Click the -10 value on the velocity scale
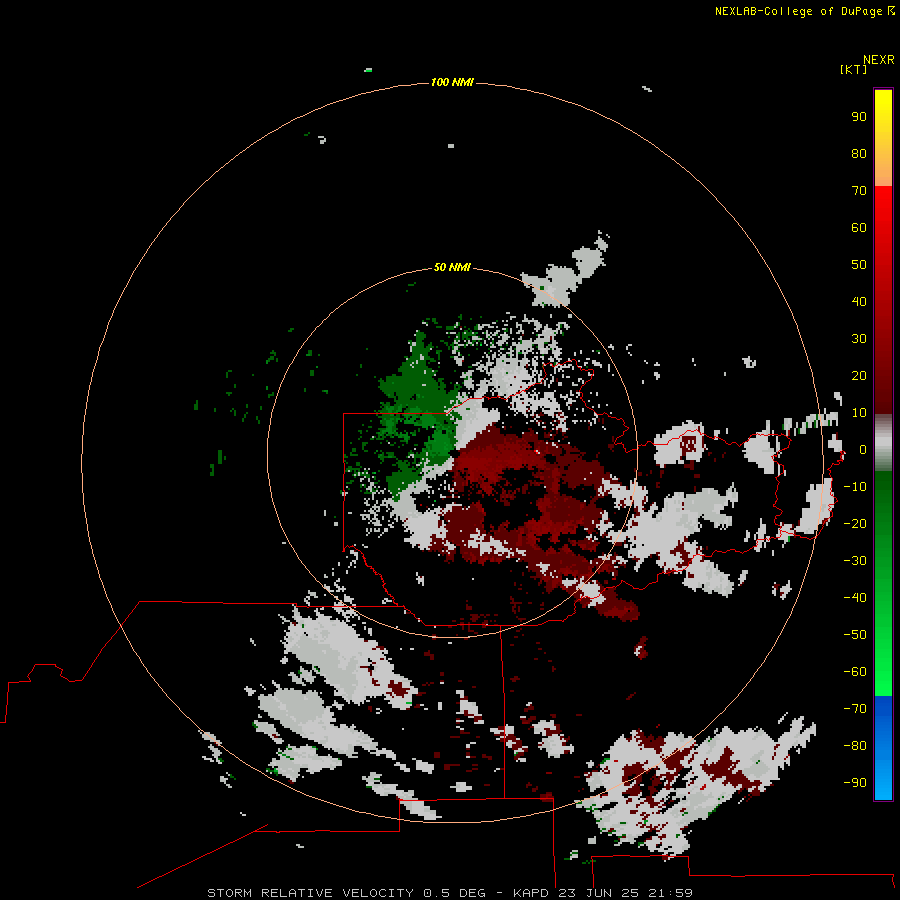This screenshot has height=900, width=900. tap(855, 487)
